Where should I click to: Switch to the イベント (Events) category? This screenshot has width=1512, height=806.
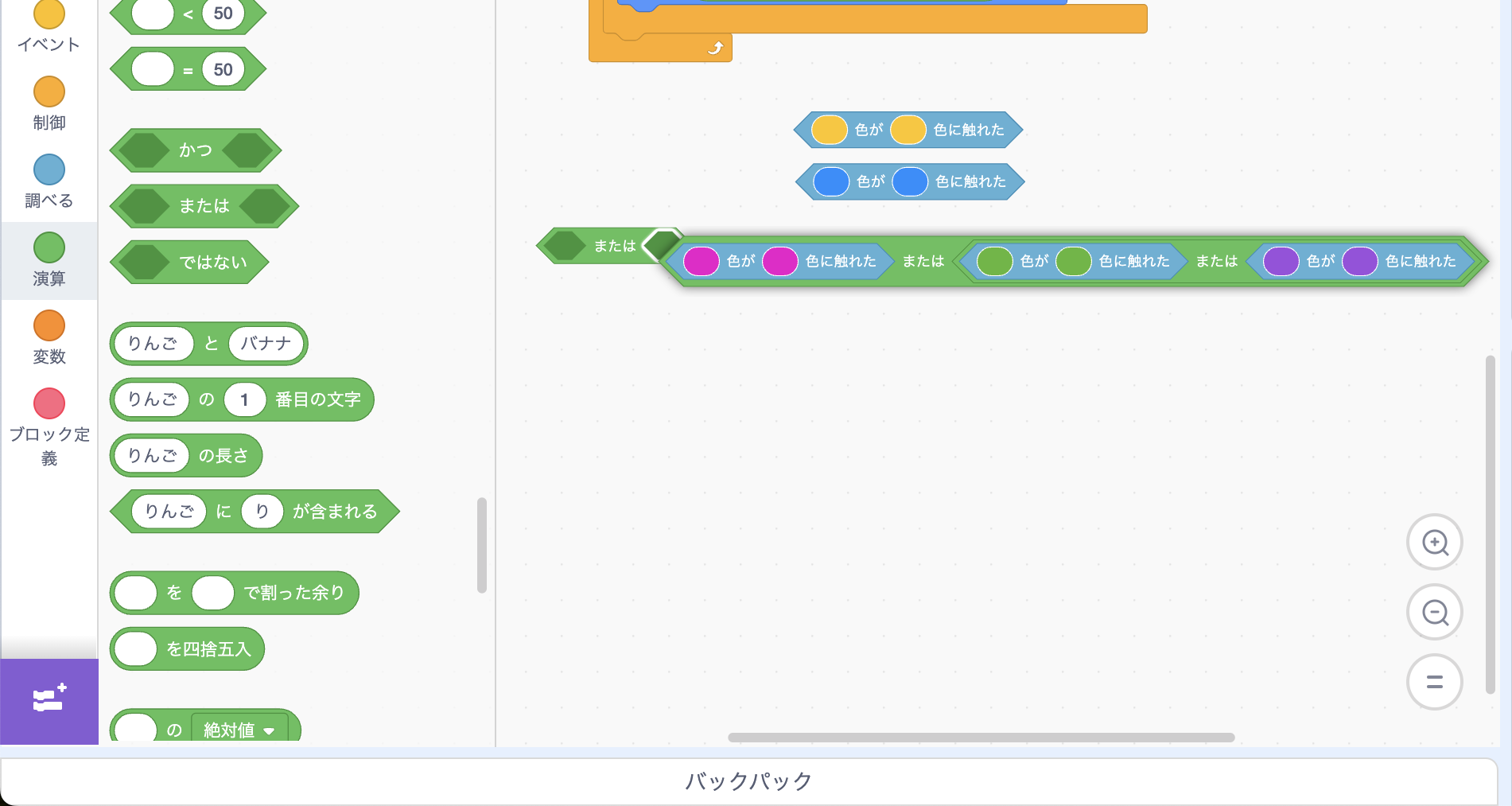click(49, 16)
